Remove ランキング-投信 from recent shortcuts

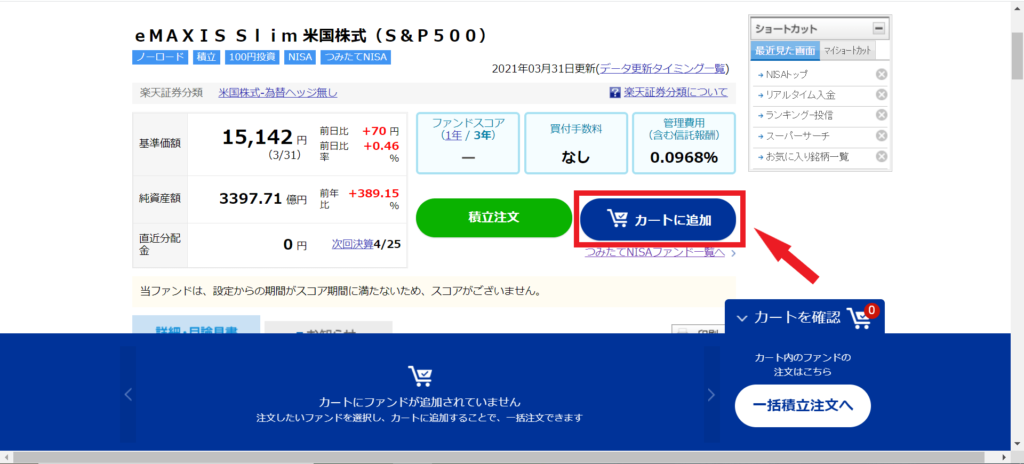[x=881, y=115]
